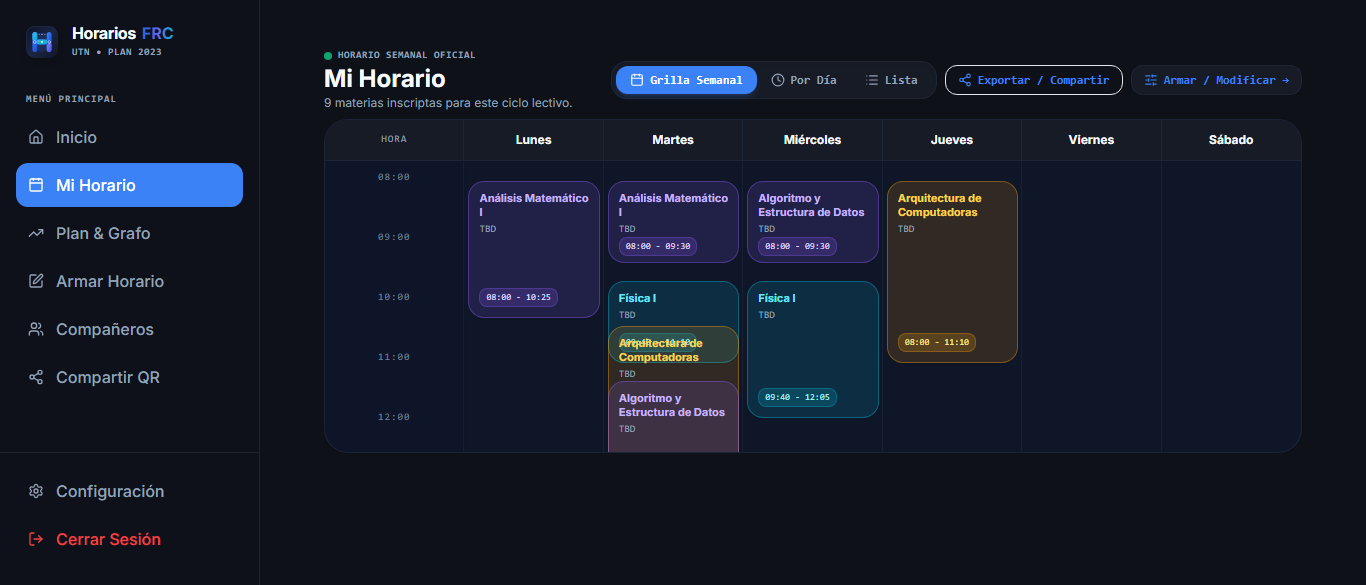Click the edit icon beside Armar Horario

pyautogui.click(x=36, y=281)
